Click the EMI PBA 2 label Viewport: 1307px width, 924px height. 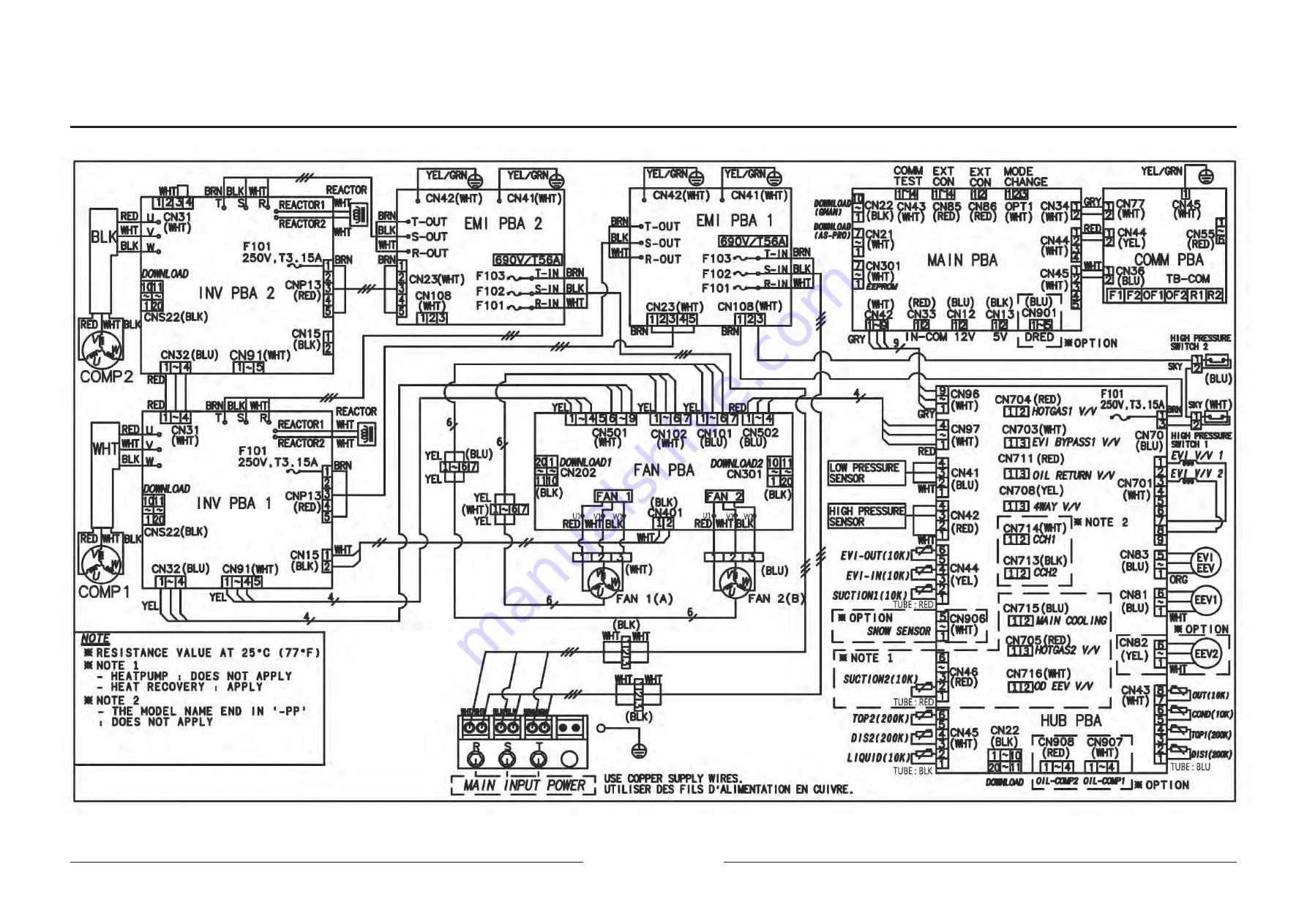coord(503,224)
